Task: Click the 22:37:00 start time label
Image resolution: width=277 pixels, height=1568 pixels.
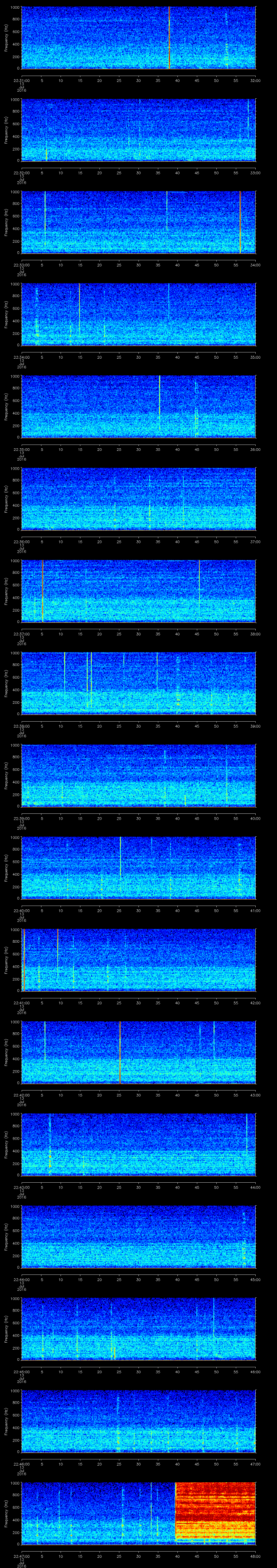Action: [22, 634]
